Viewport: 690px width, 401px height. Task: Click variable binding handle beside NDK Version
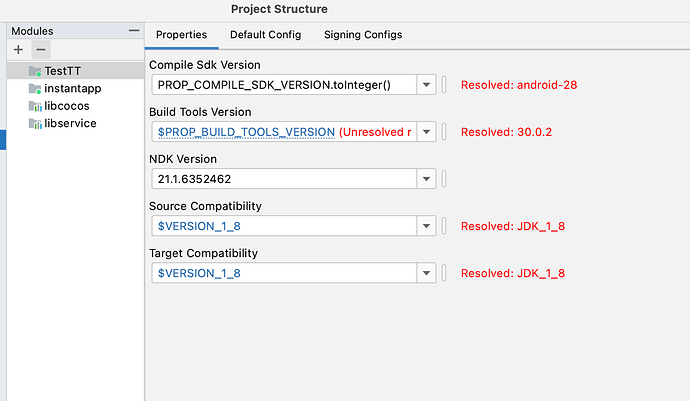(445, 179)
